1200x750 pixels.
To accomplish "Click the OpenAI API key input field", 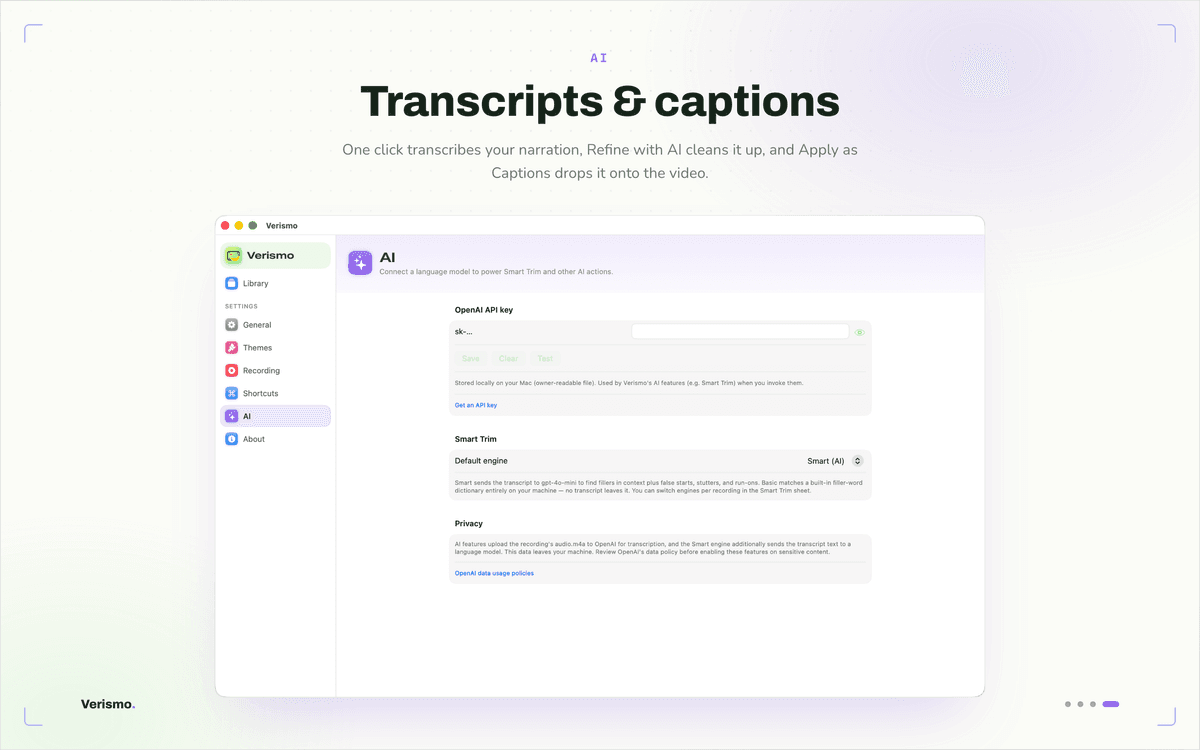I will 740,331.
